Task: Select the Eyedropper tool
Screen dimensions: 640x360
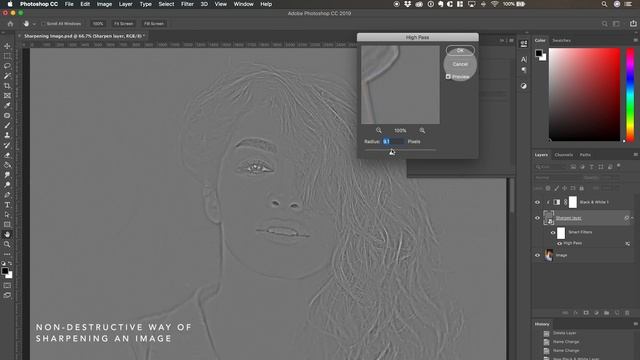Action: [x=7, y=105]
